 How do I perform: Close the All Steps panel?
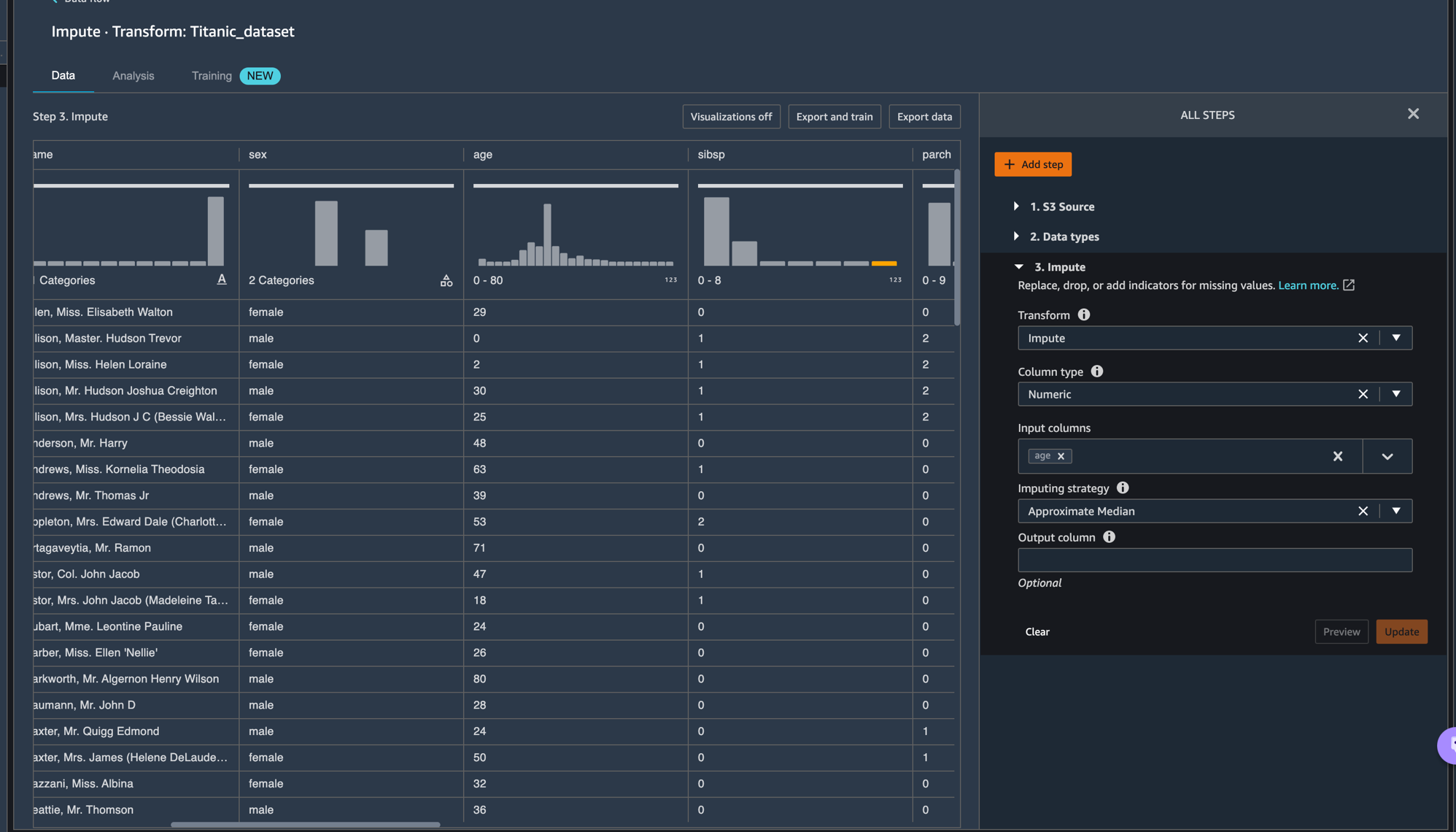tap(1413, 114)
